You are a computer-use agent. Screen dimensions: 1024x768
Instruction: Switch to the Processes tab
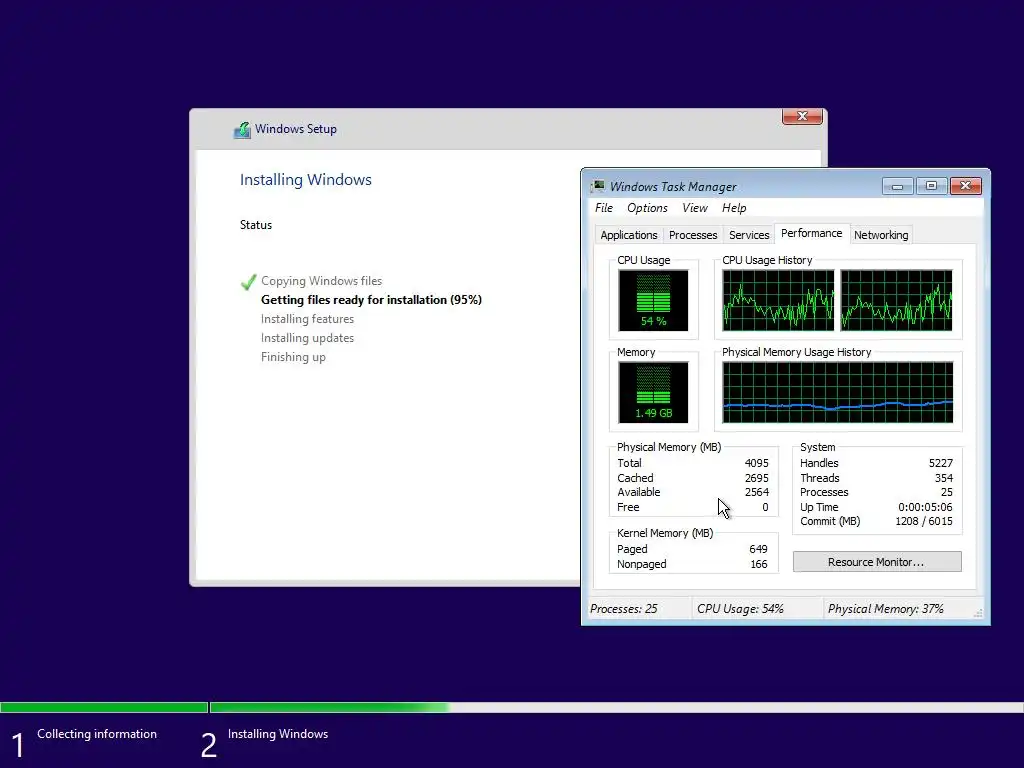point(693,235)
